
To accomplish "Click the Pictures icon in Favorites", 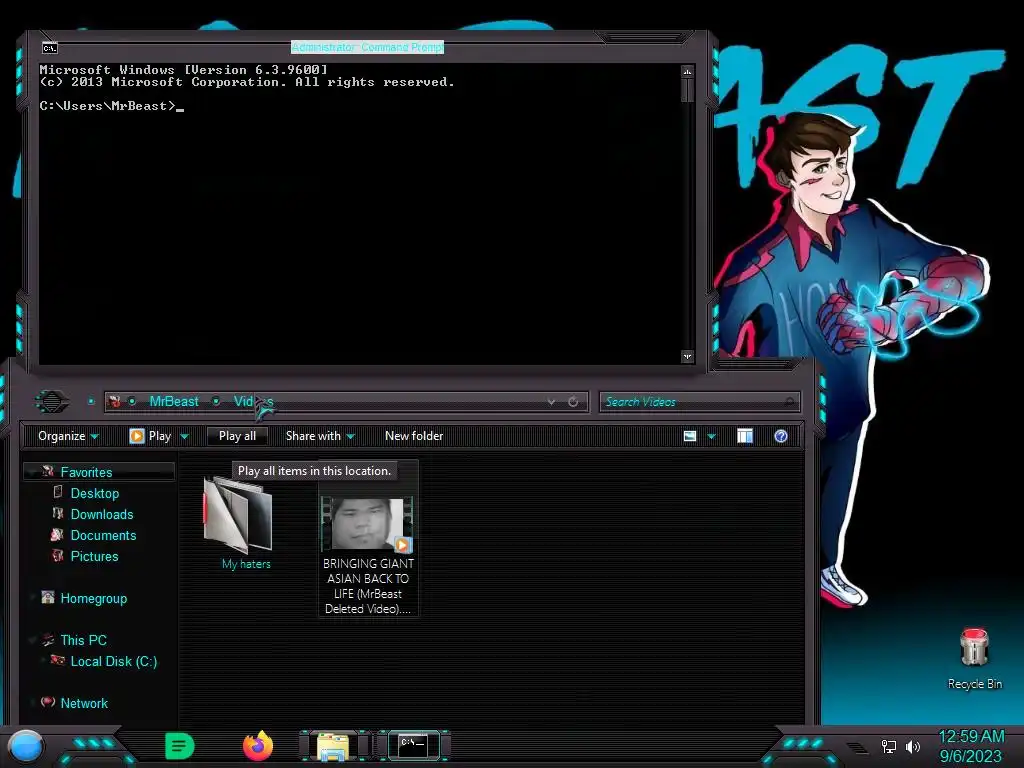I will 57,556.
